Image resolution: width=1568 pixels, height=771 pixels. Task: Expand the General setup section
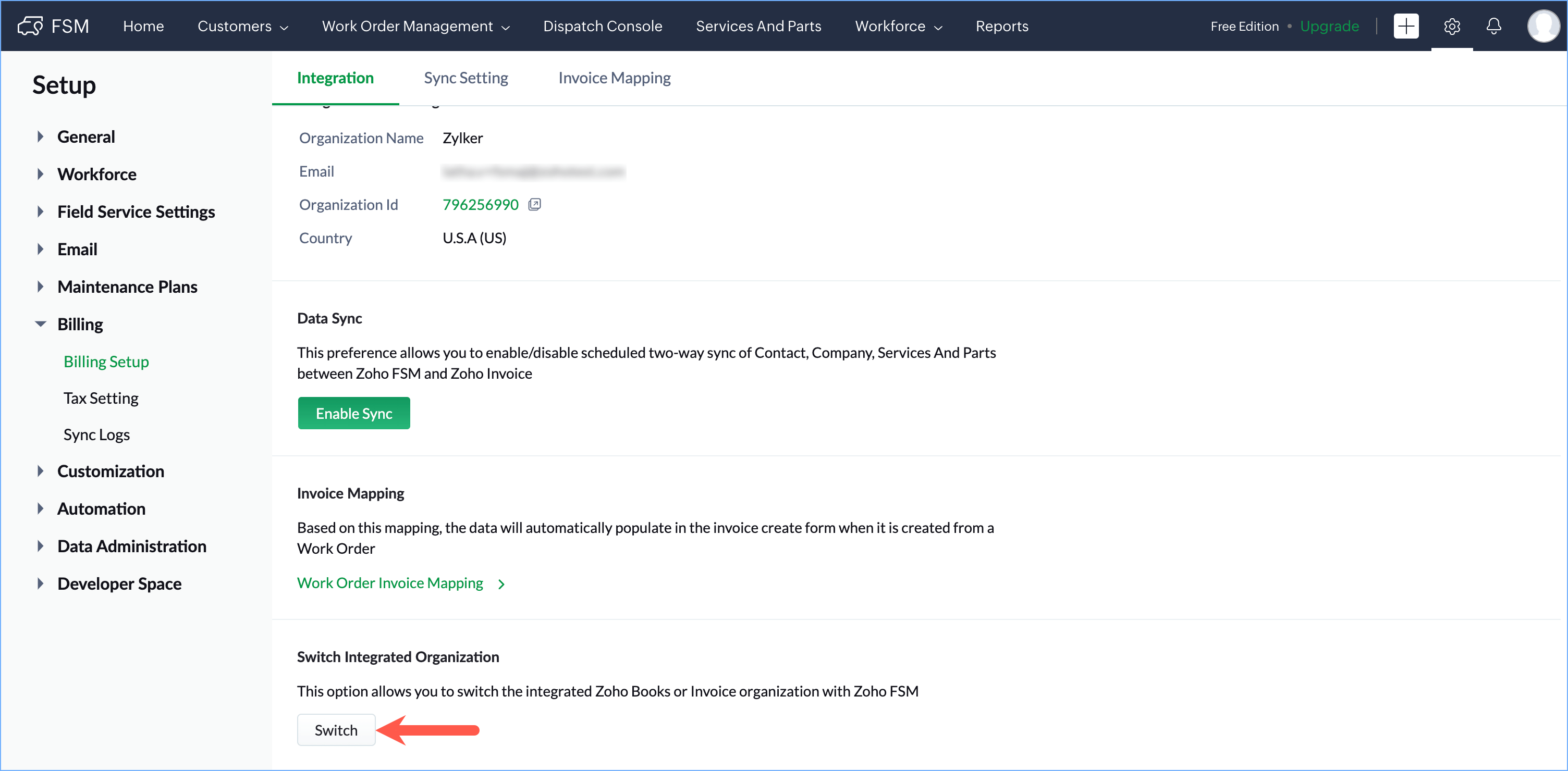[x=40, y=137]
